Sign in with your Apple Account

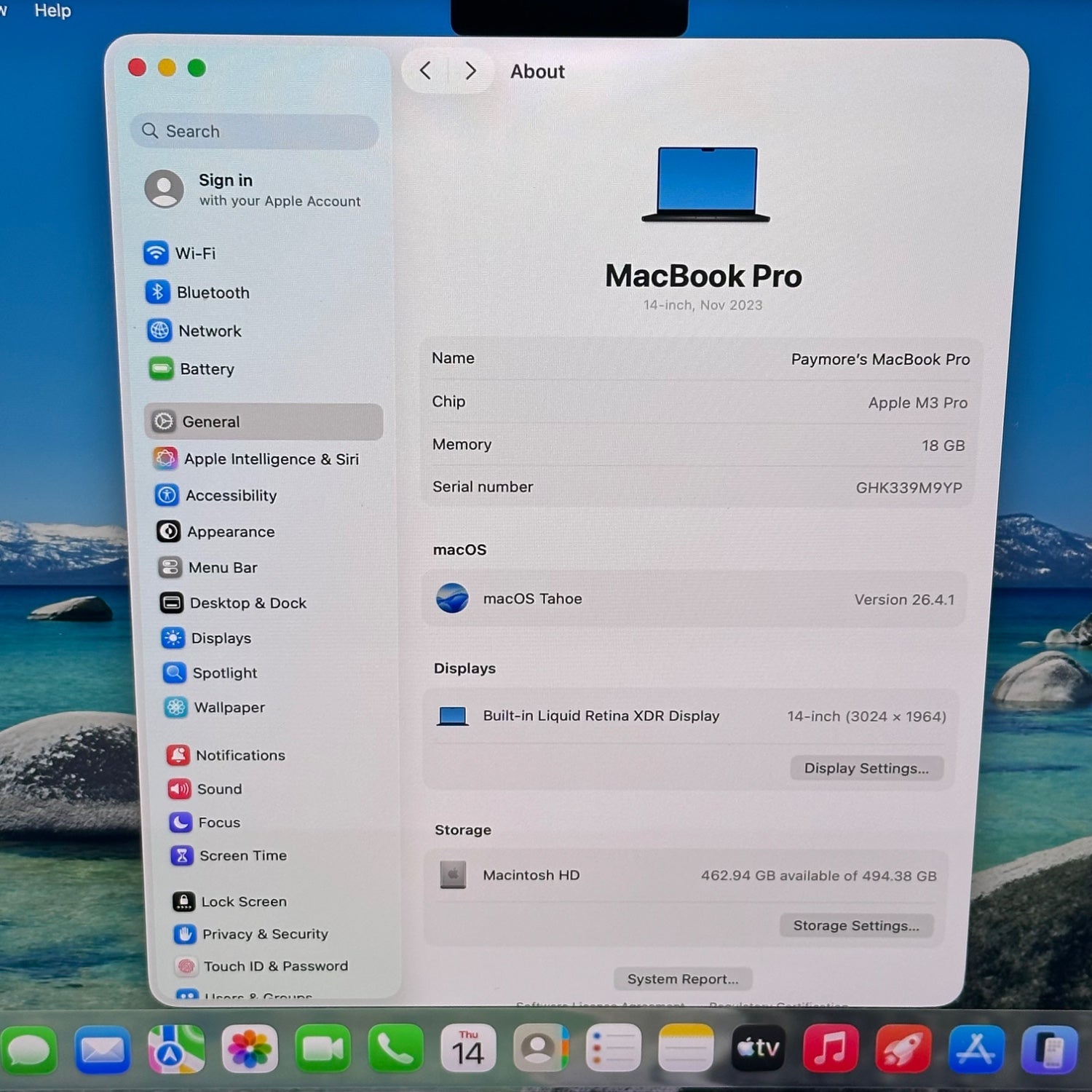pos(253,189)
